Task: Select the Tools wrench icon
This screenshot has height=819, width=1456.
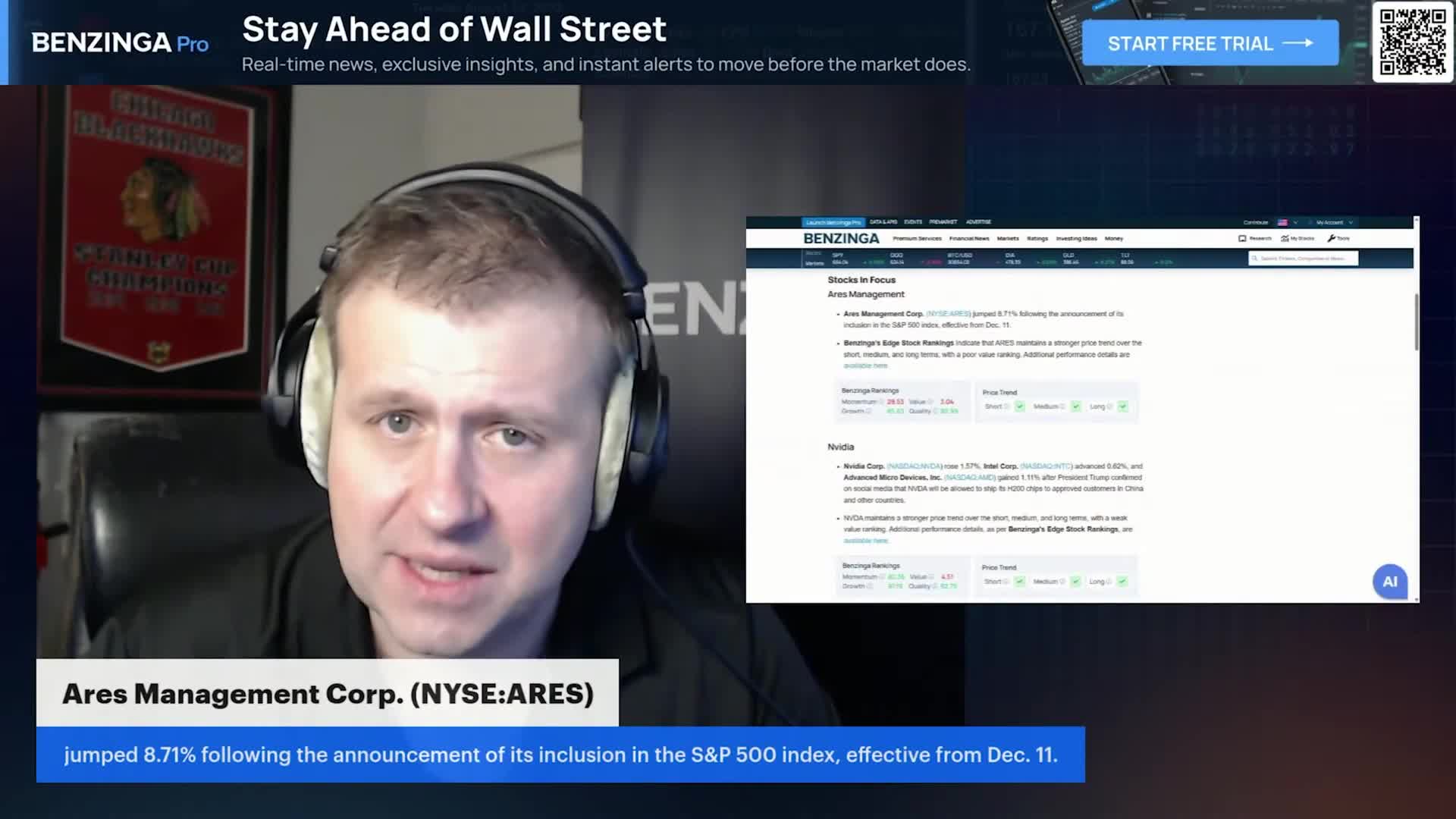Action: (1332, 238)
